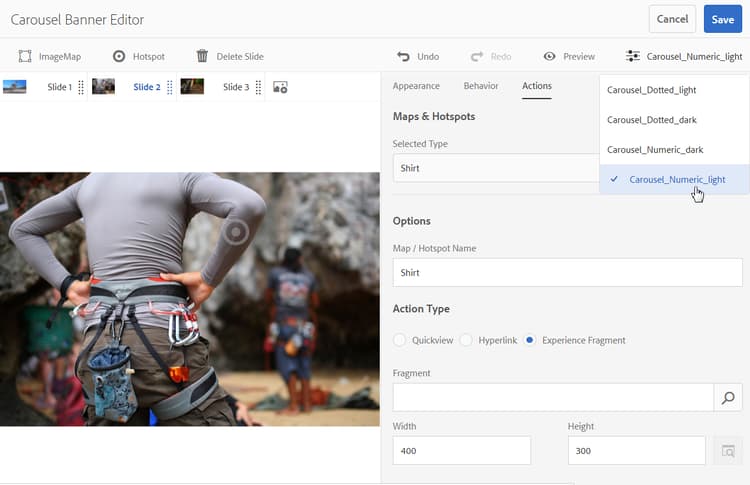
Task: Open the Slide 3 thumbnail
Action: (192, 87)
